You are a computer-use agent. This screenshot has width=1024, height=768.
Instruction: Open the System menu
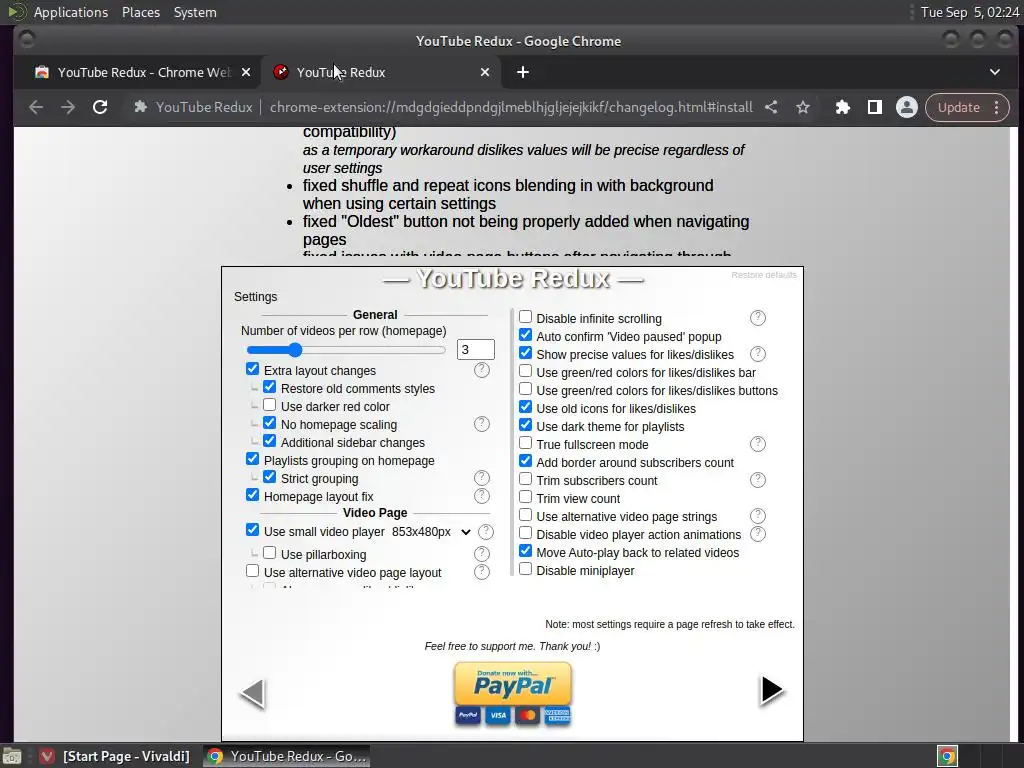coord(195,12)
